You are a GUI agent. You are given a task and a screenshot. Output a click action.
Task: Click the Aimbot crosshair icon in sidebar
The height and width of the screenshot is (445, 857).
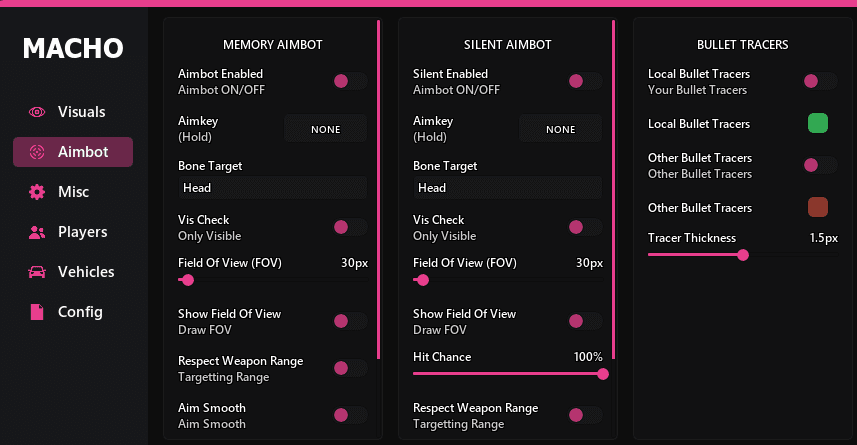37,152
